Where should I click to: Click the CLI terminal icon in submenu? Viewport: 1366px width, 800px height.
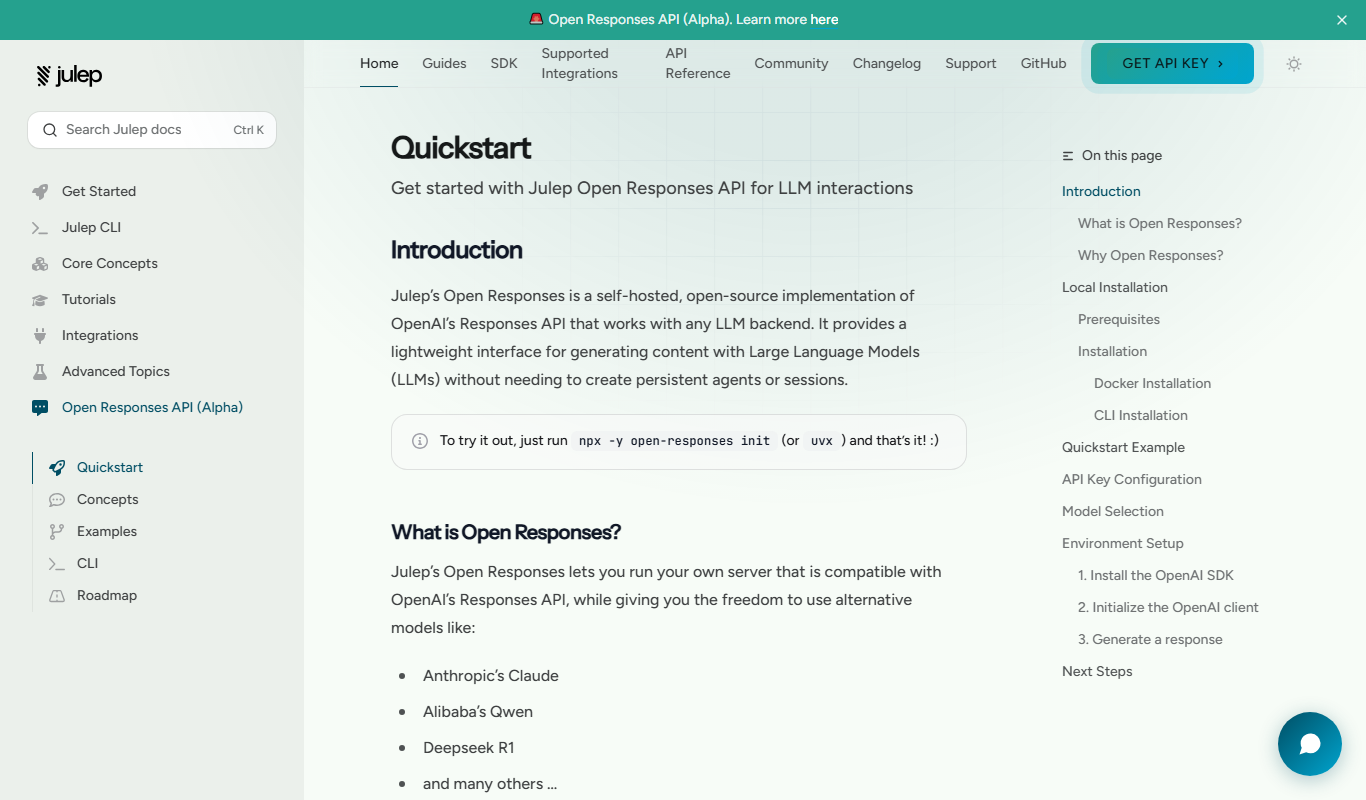coord(57,563)
